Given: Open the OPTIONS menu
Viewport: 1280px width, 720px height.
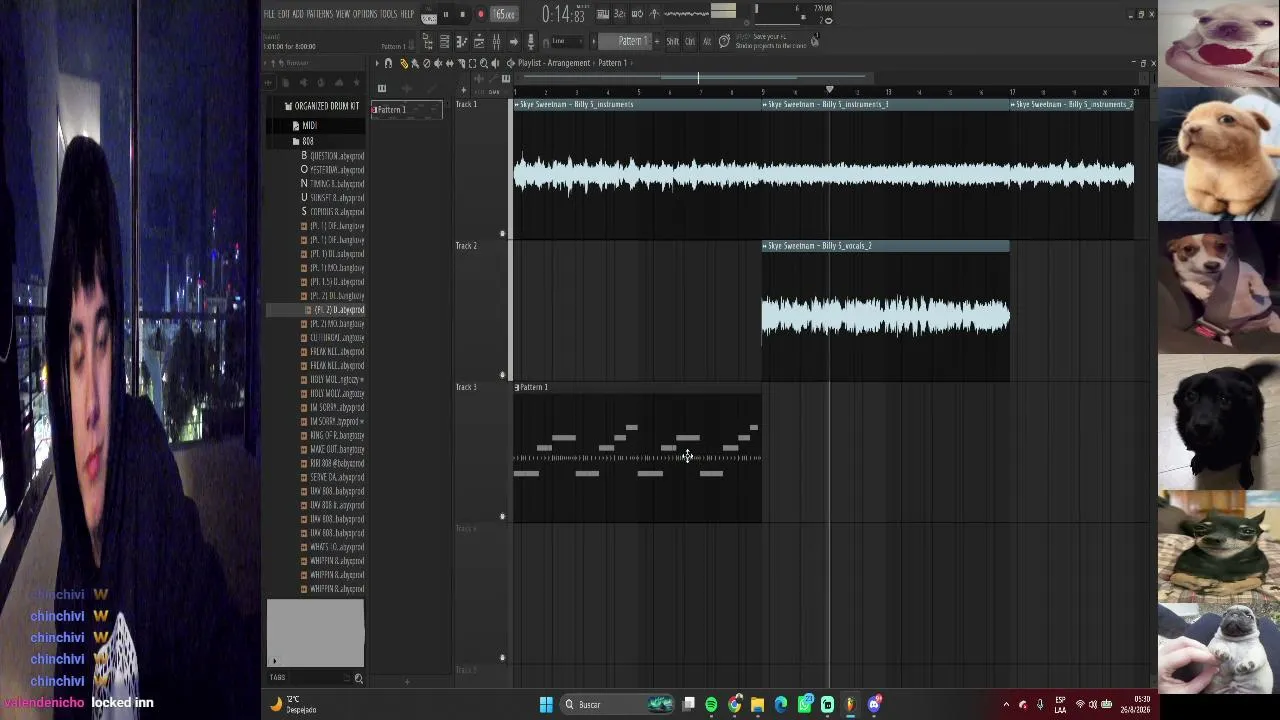Looking at the screenshot, I should tap(365, 14).
